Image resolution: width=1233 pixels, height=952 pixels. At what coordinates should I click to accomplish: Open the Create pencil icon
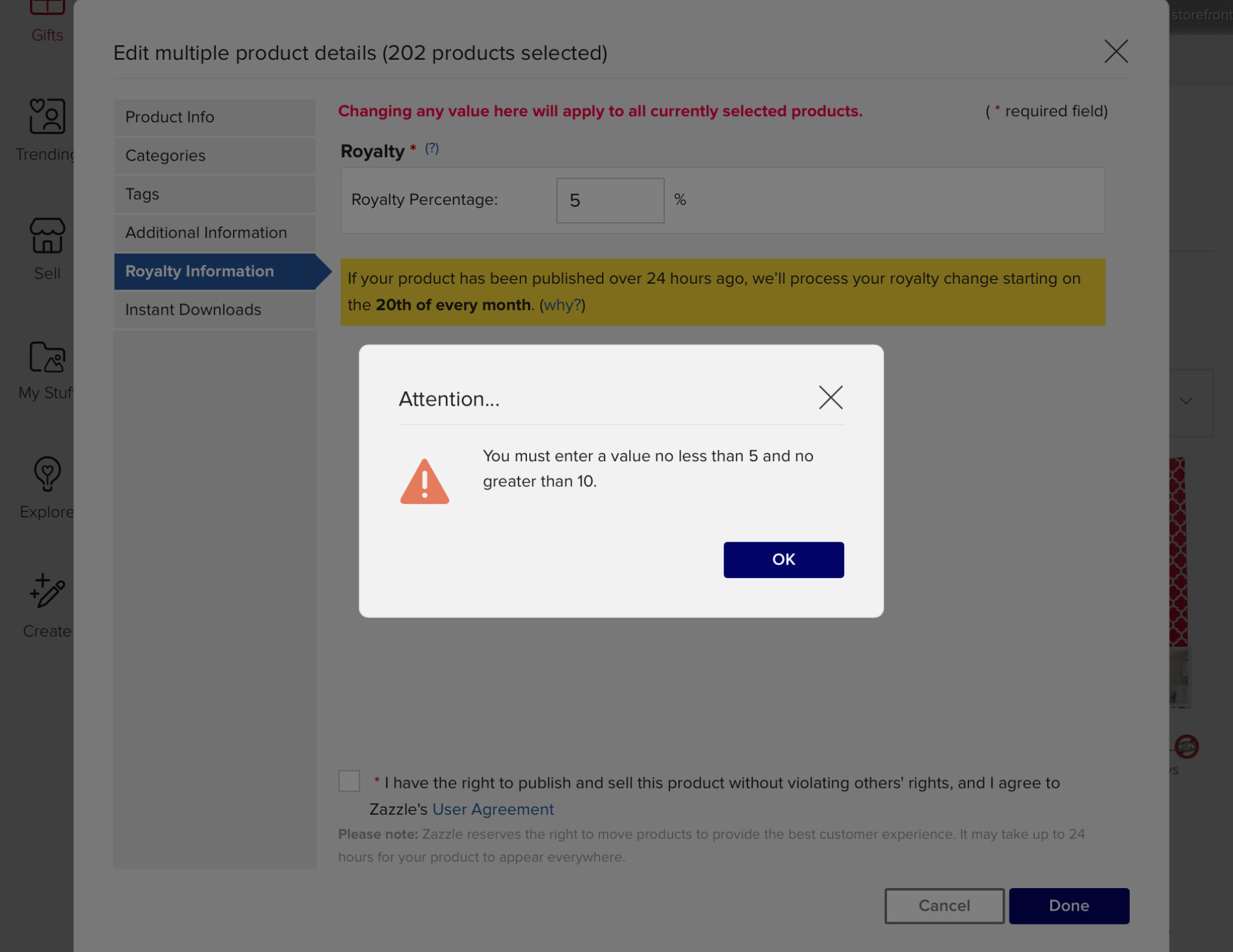pos(47,591)
